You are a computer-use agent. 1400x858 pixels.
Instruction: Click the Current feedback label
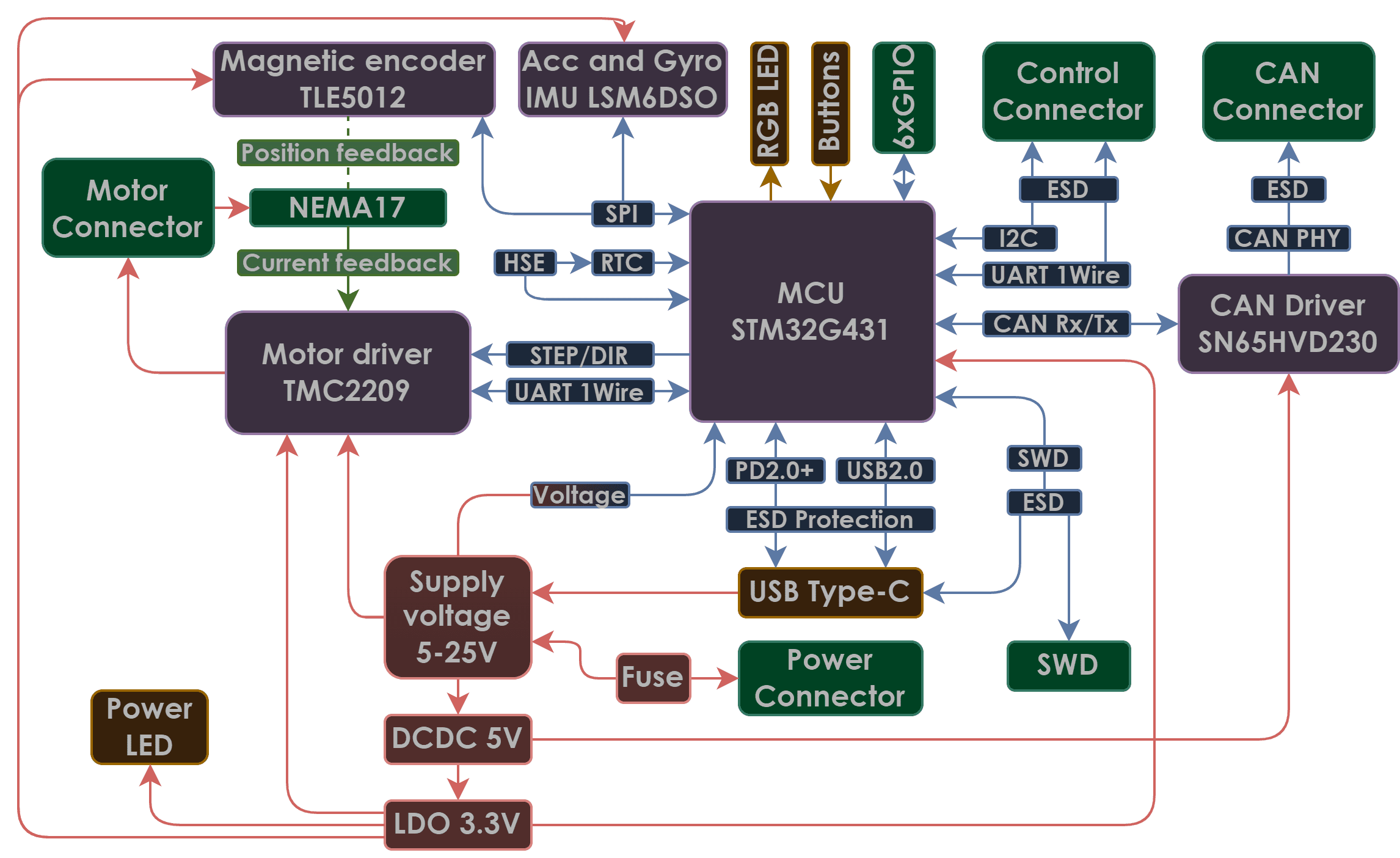(348, 263)
